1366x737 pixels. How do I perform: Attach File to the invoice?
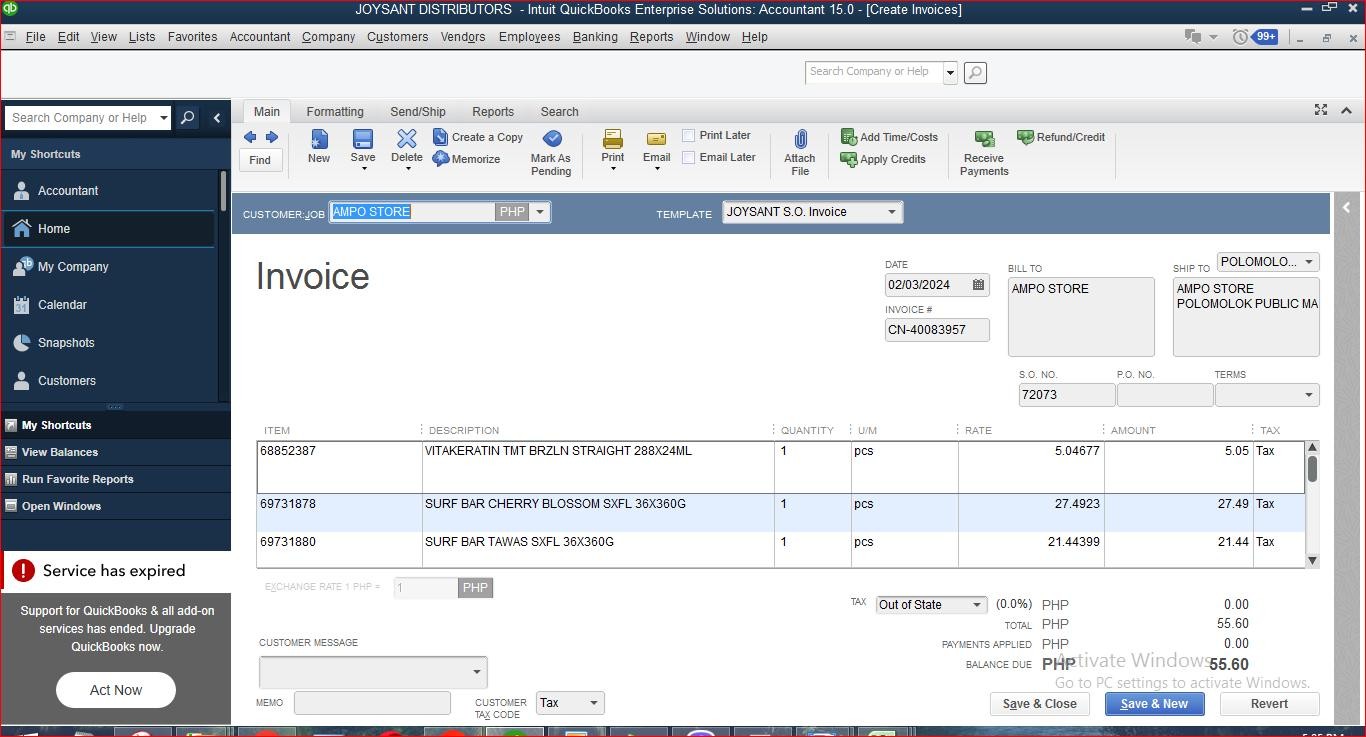click(800, 152)
